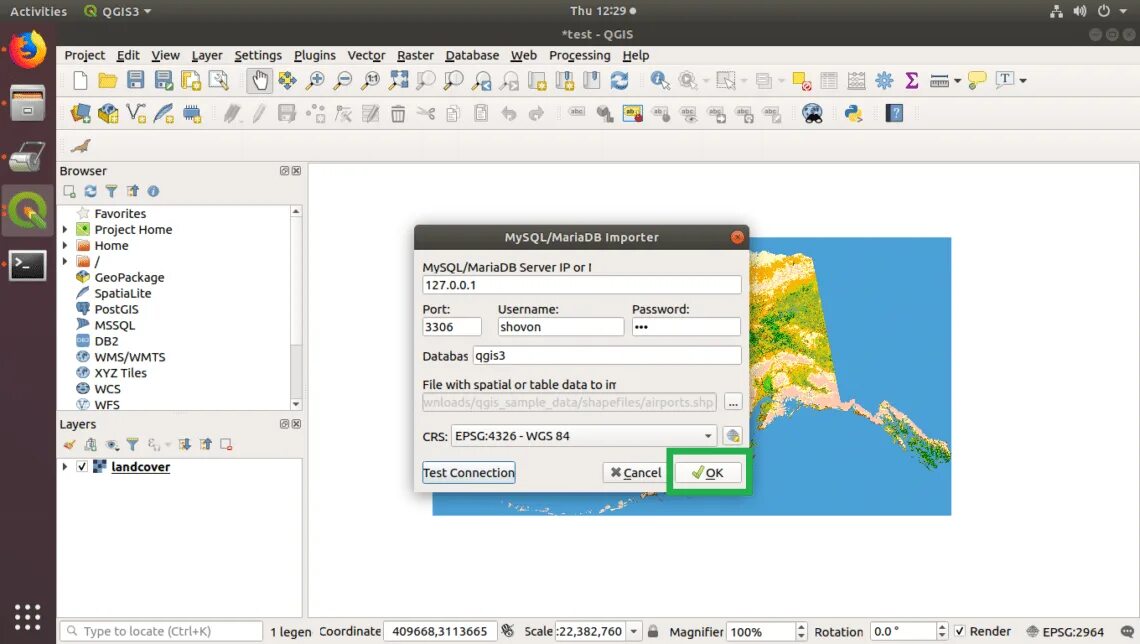Expand root / folder in Browser
Viewport: 1140px width, 644px height.
click(x=65, y=261)
